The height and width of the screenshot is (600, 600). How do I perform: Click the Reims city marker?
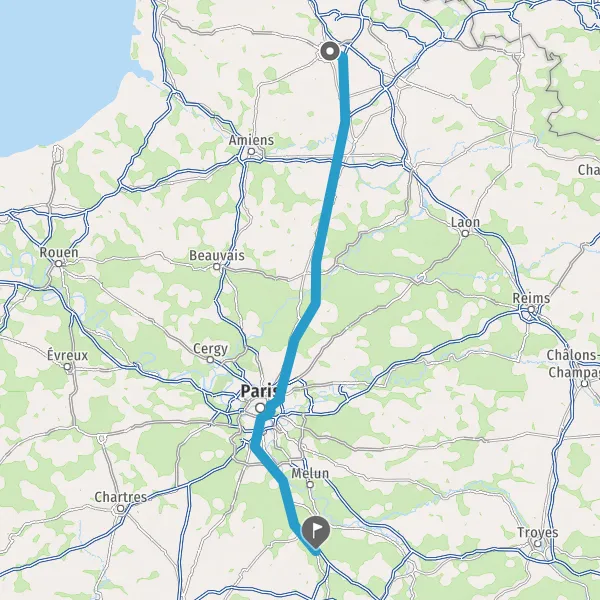[x=531, y=309]
